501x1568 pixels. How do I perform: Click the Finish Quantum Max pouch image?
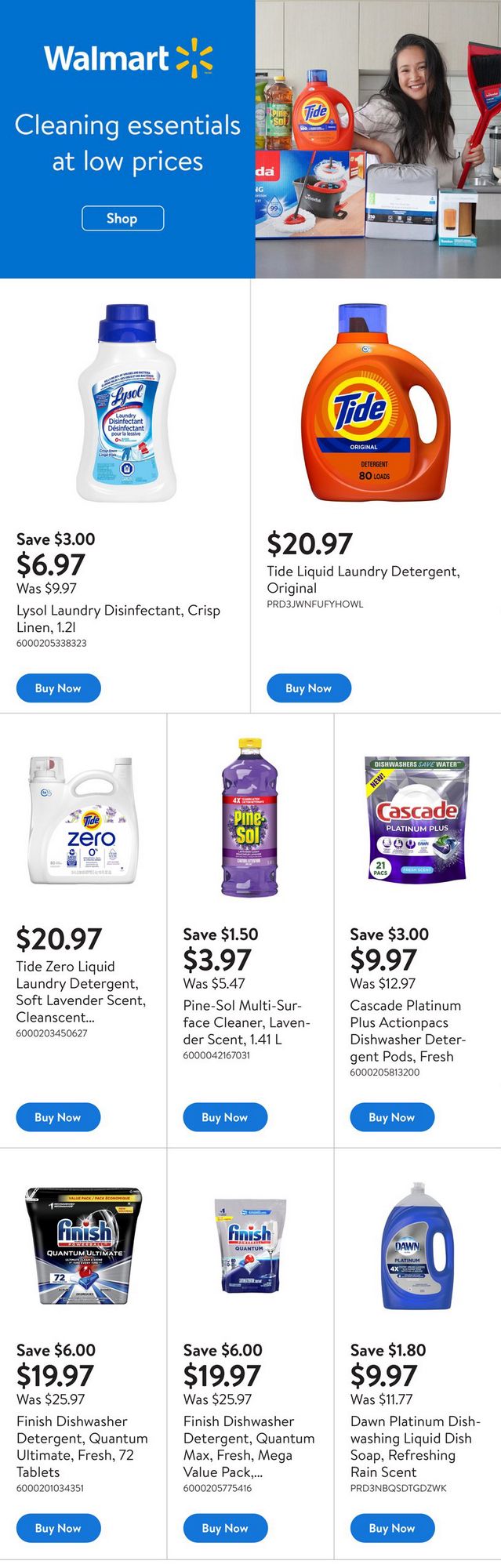249,1247
